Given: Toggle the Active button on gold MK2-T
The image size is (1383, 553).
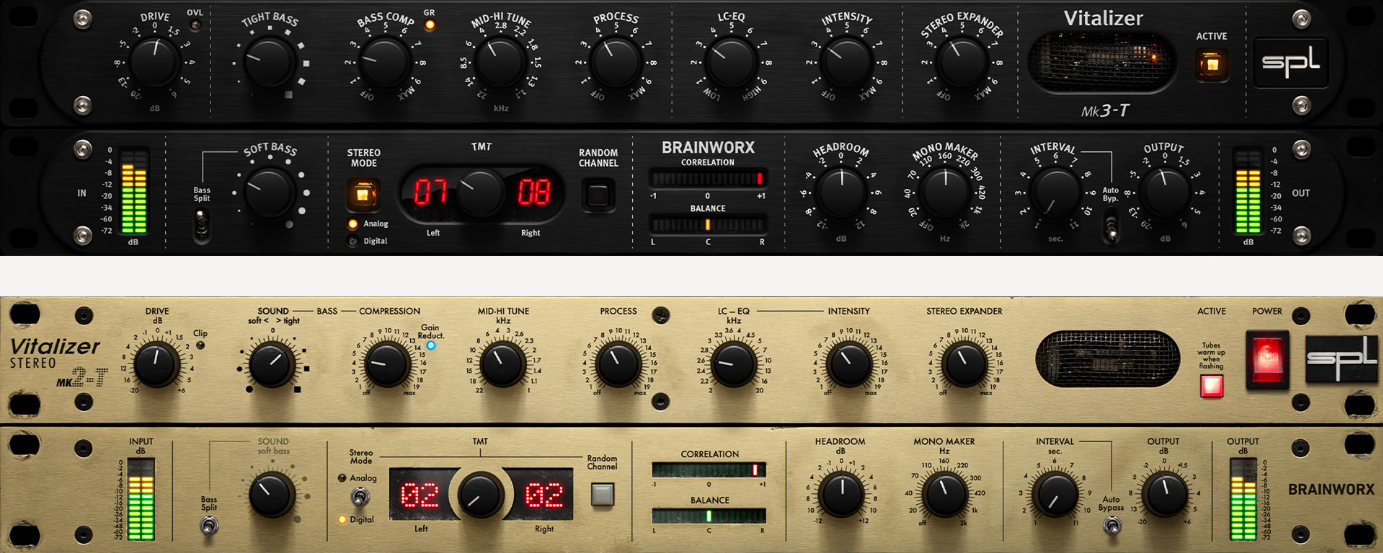Looking at the screenshot, I should click(1212, 386).
